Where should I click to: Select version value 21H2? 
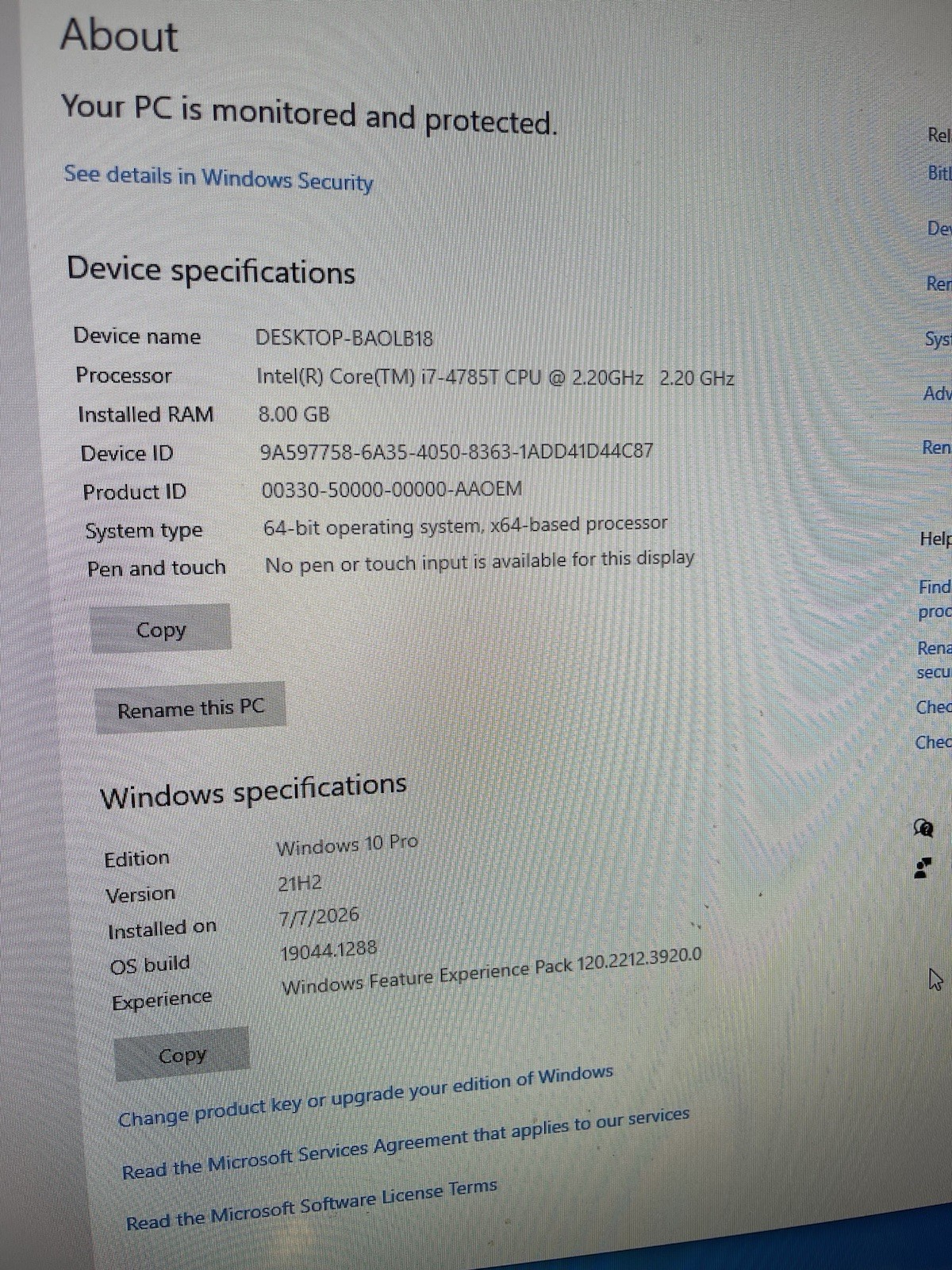click(x=300, y=883)
